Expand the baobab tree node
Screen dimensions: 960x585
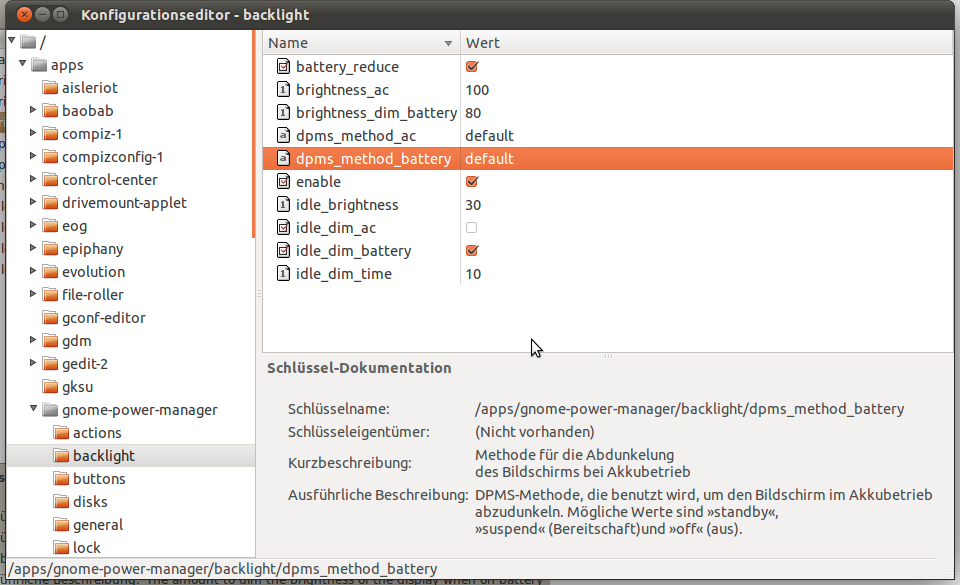click(33, 110)
